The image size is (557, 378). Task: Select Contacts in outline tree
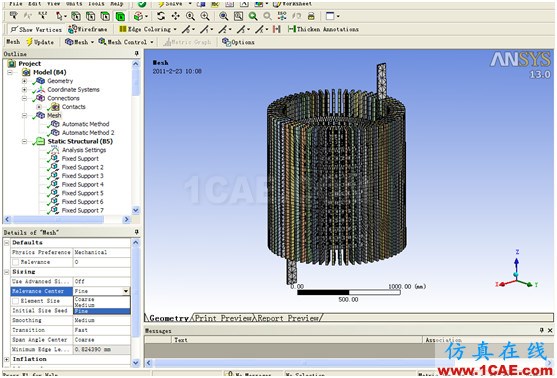[74, 107]
